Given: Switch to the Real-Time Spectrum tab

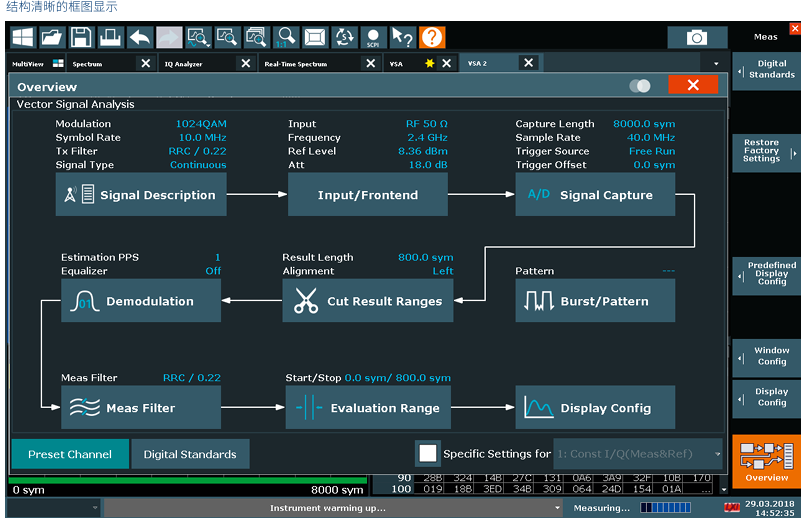Looking at the screenshot, I should [x=295, y=64].
